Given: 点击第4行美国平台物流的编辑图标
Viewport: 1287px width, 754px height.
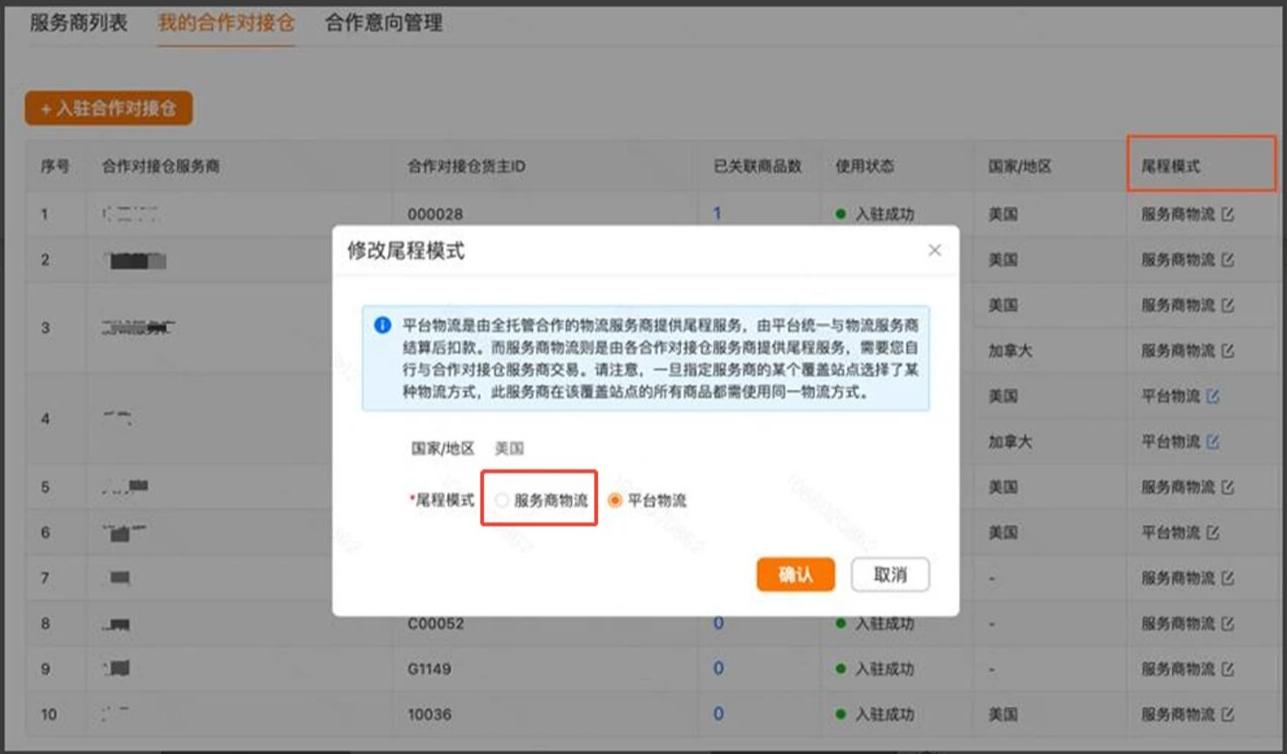Looking at the screenshot, I should coord(1213,397).
